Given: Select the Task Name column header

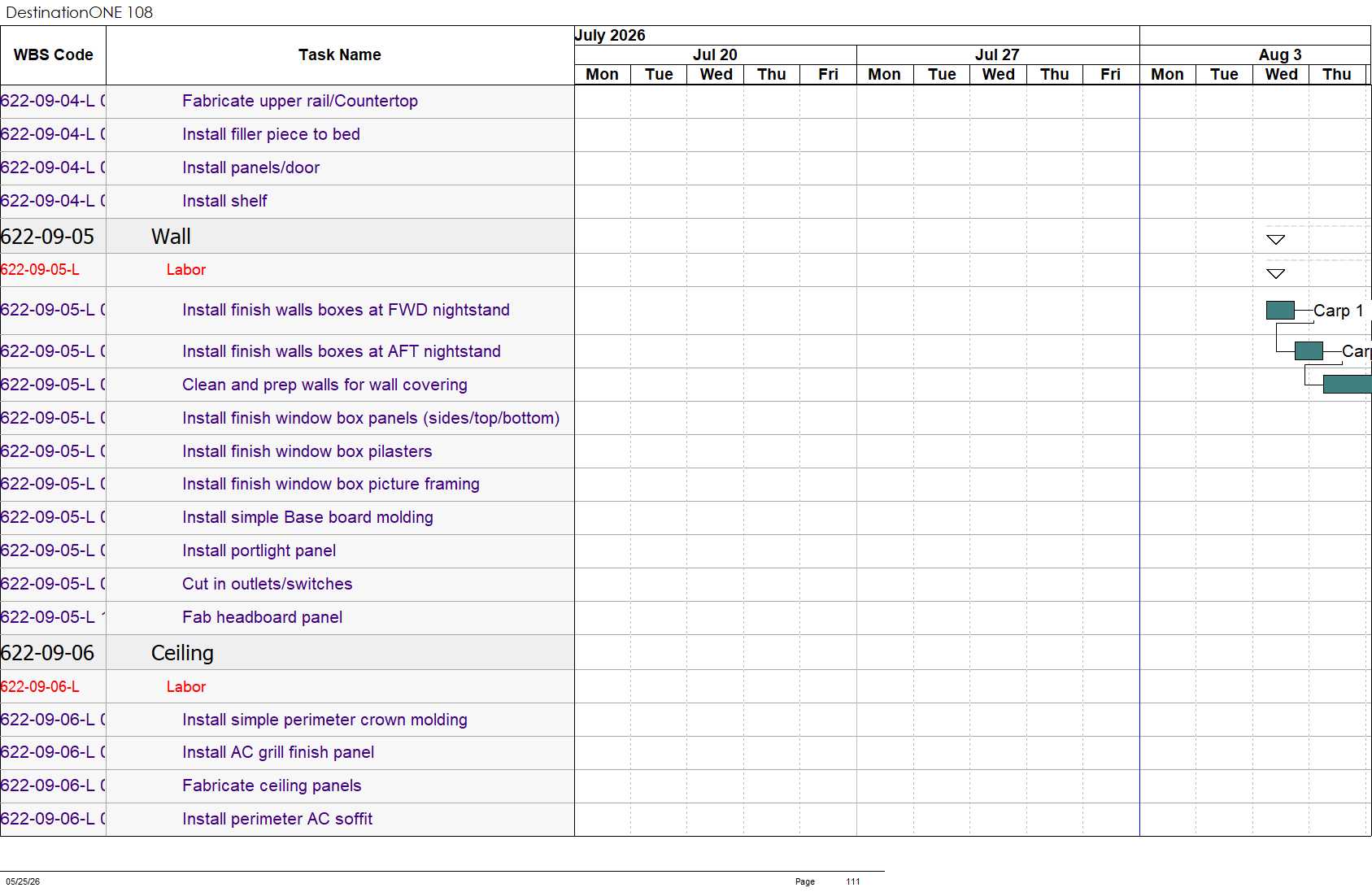Looking at the screenshot, I should 340,55.
